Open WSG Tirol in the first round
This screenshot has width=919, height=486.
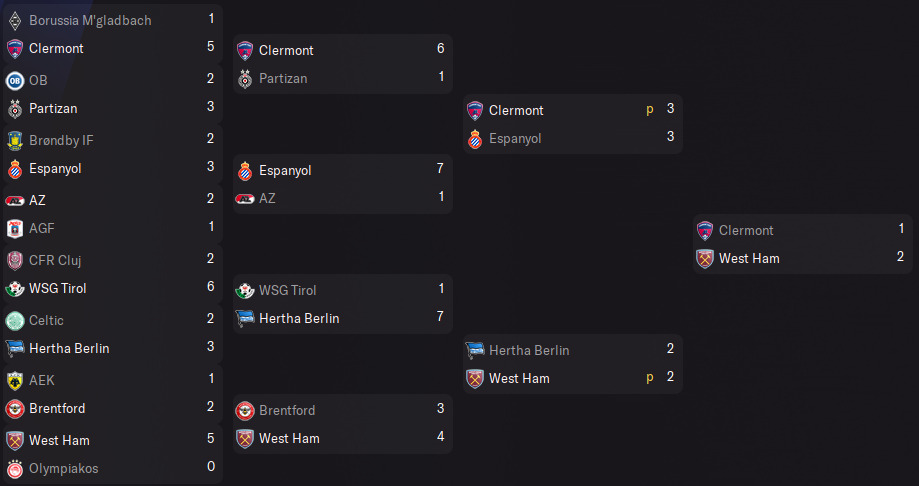pyautogui.click(x=57, y=288)
